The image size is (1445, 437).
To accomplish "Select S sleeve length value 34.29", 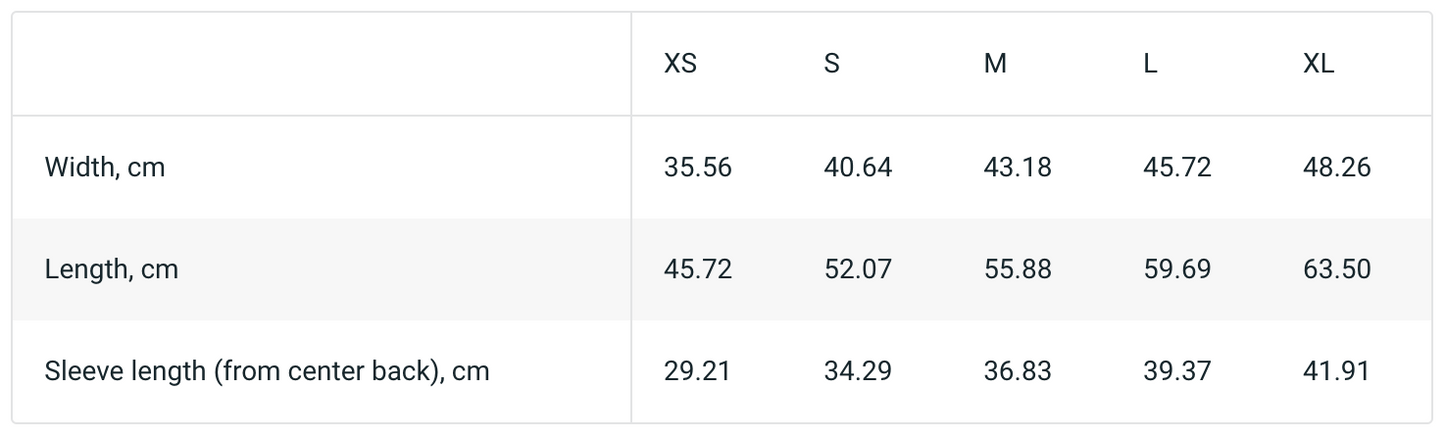I will click(x=858, y=371).
